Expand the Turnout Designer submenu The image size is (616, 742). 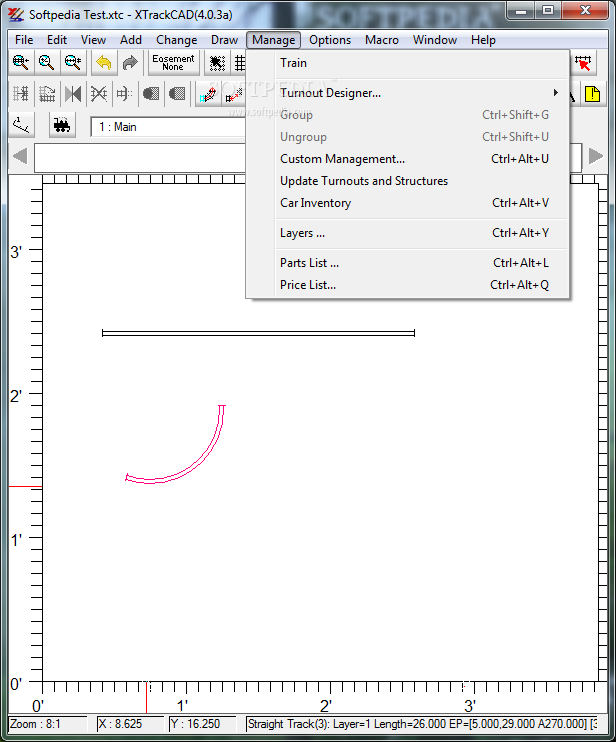pyautogui.click(x=407, y=93)
